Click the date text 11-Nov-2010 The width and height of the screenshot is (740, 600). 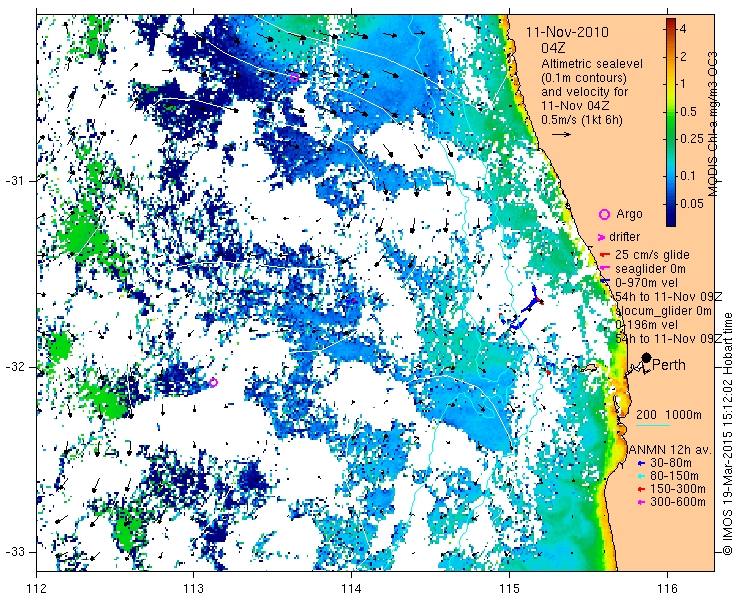pos(568,33)
